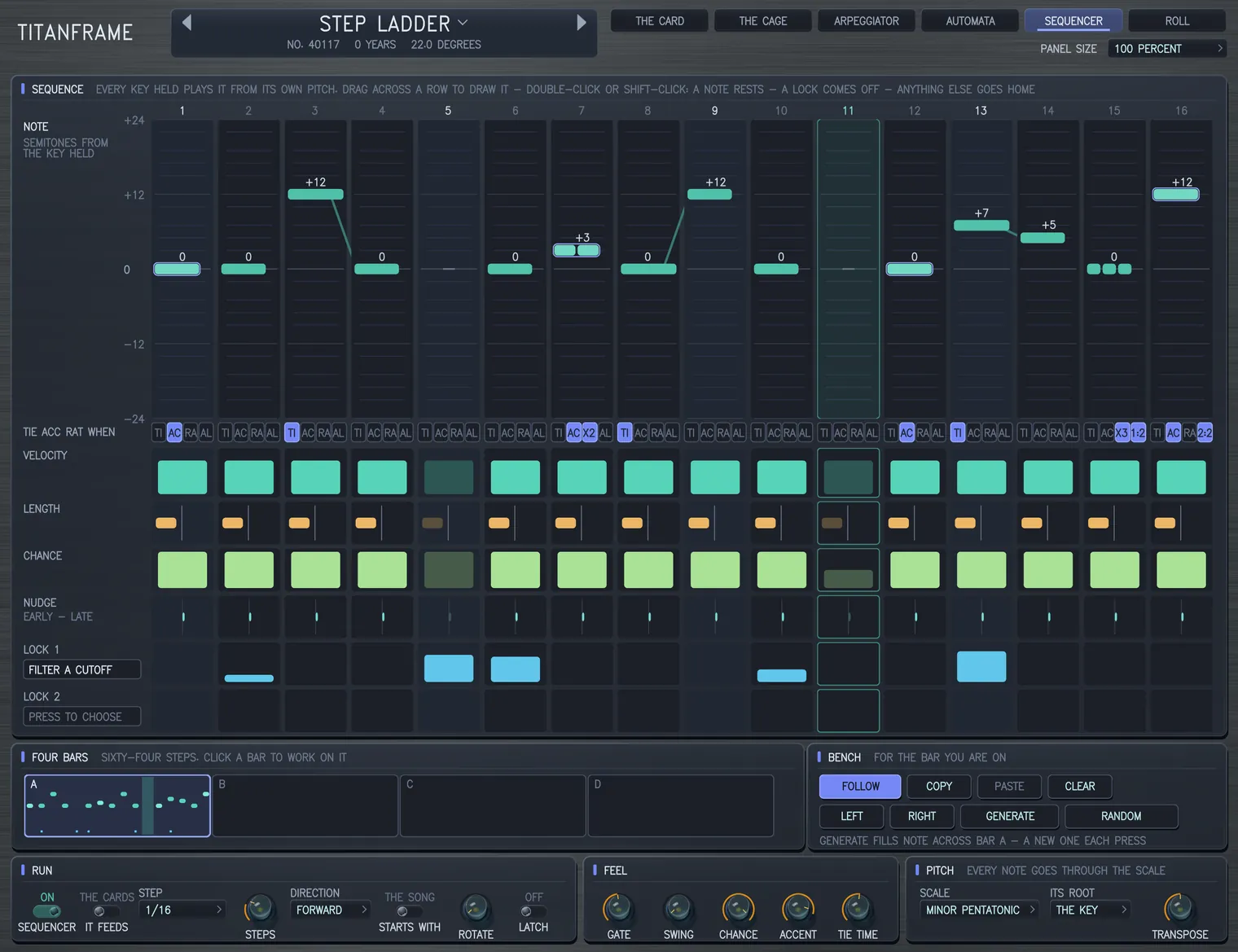Open the Panel Size 100 Percent dropdown

(1167, 48)
